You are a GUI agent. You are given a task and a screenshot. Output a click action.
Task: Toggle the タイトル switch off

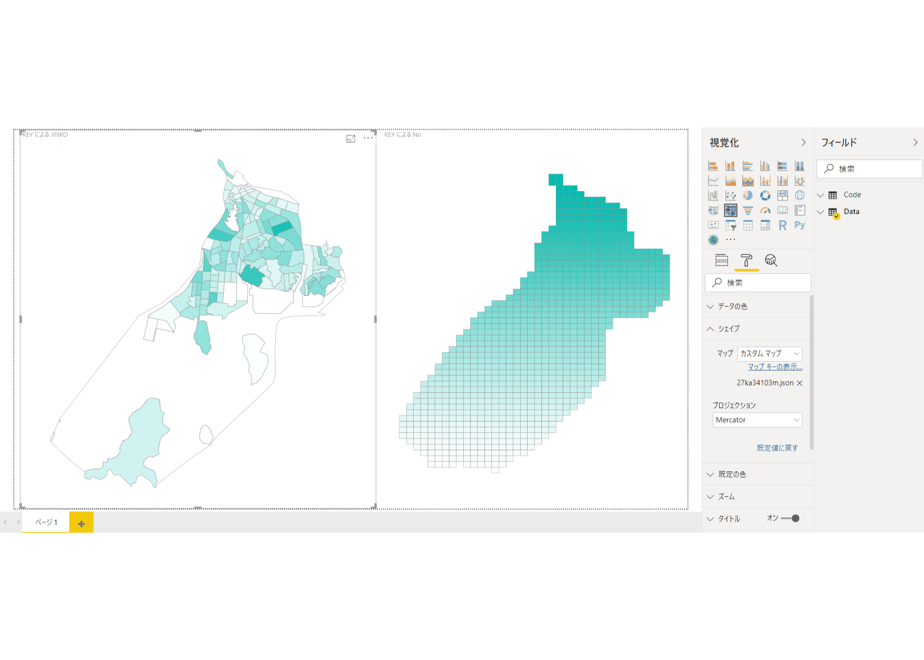click(790, 519)
